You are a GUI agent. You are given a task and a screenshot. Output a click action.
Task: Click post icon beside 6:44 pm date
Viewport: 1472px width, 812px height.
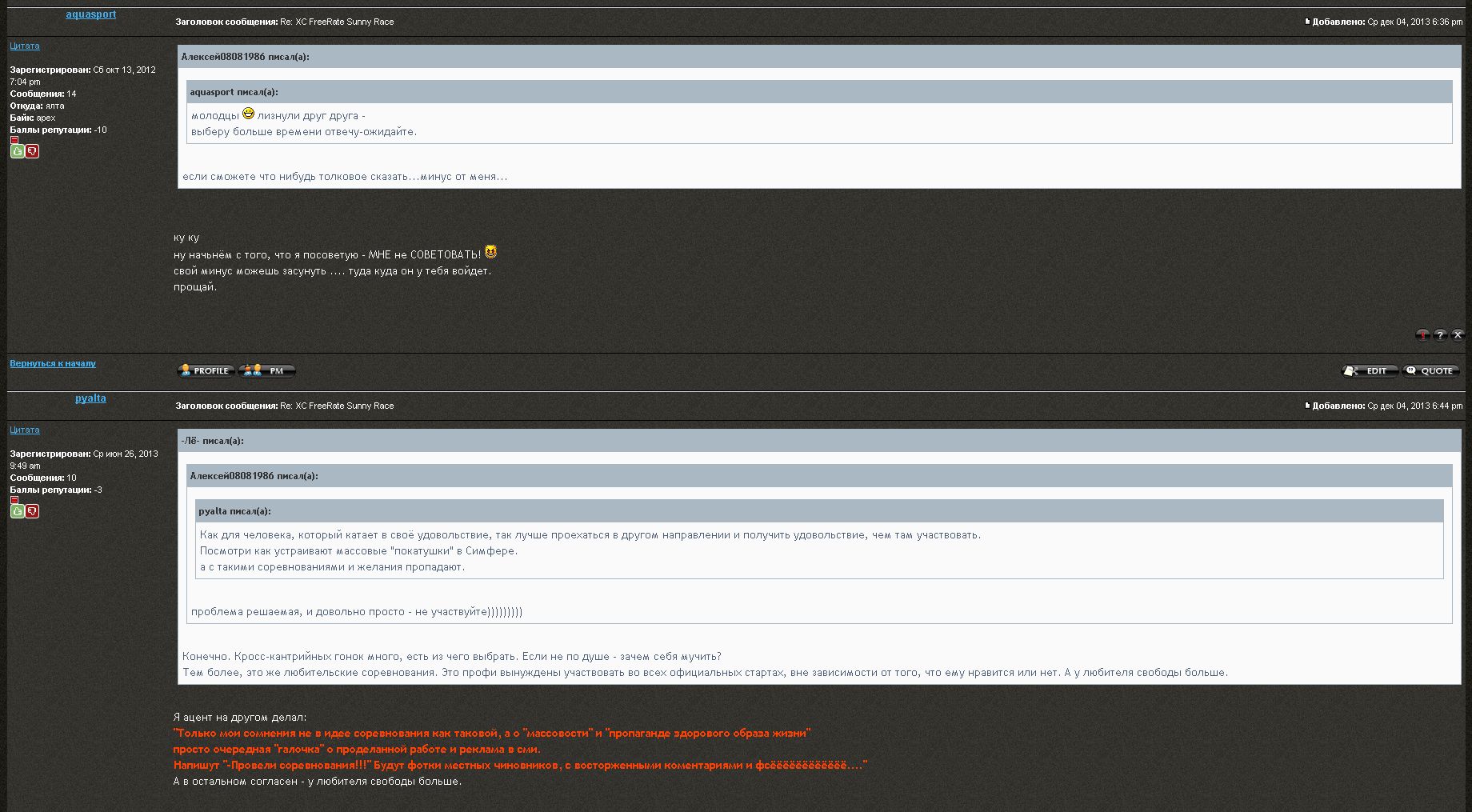pyautogui.click(x=1308, y=406)
